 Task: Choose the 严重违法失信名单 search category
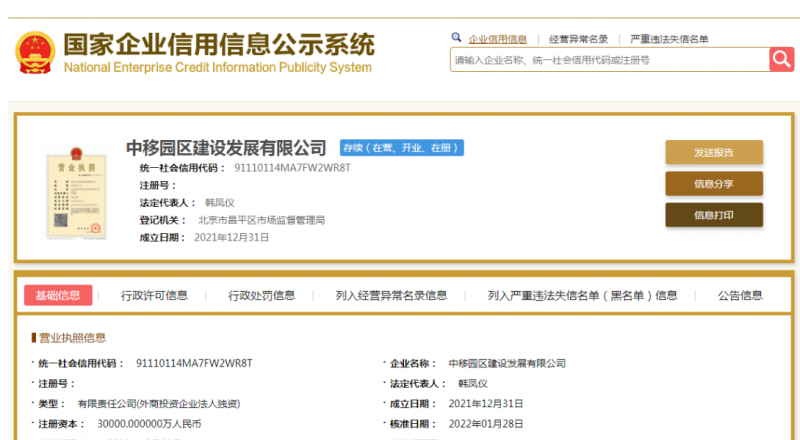[669, 39]
